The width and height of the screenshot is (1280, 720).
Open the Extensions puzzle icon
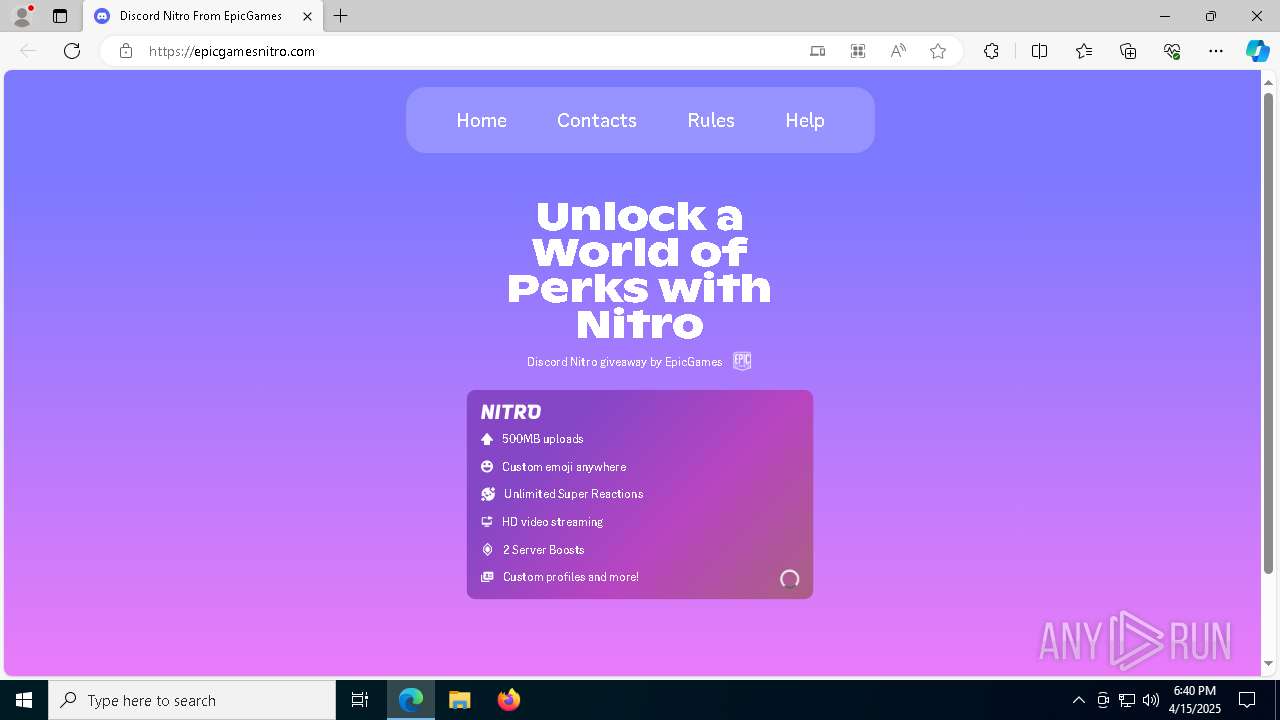pos(991,51)
